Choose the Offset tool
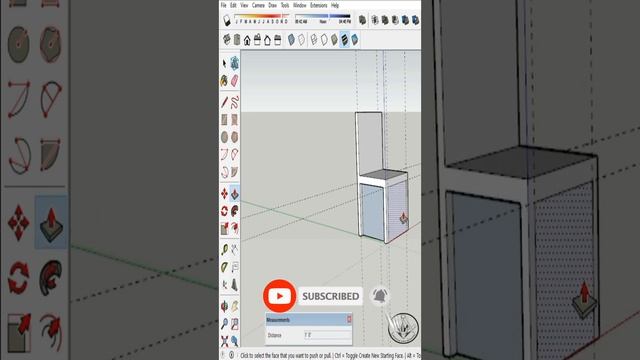The width and height of the screenshot is (640, 360). tap(235, 228)
